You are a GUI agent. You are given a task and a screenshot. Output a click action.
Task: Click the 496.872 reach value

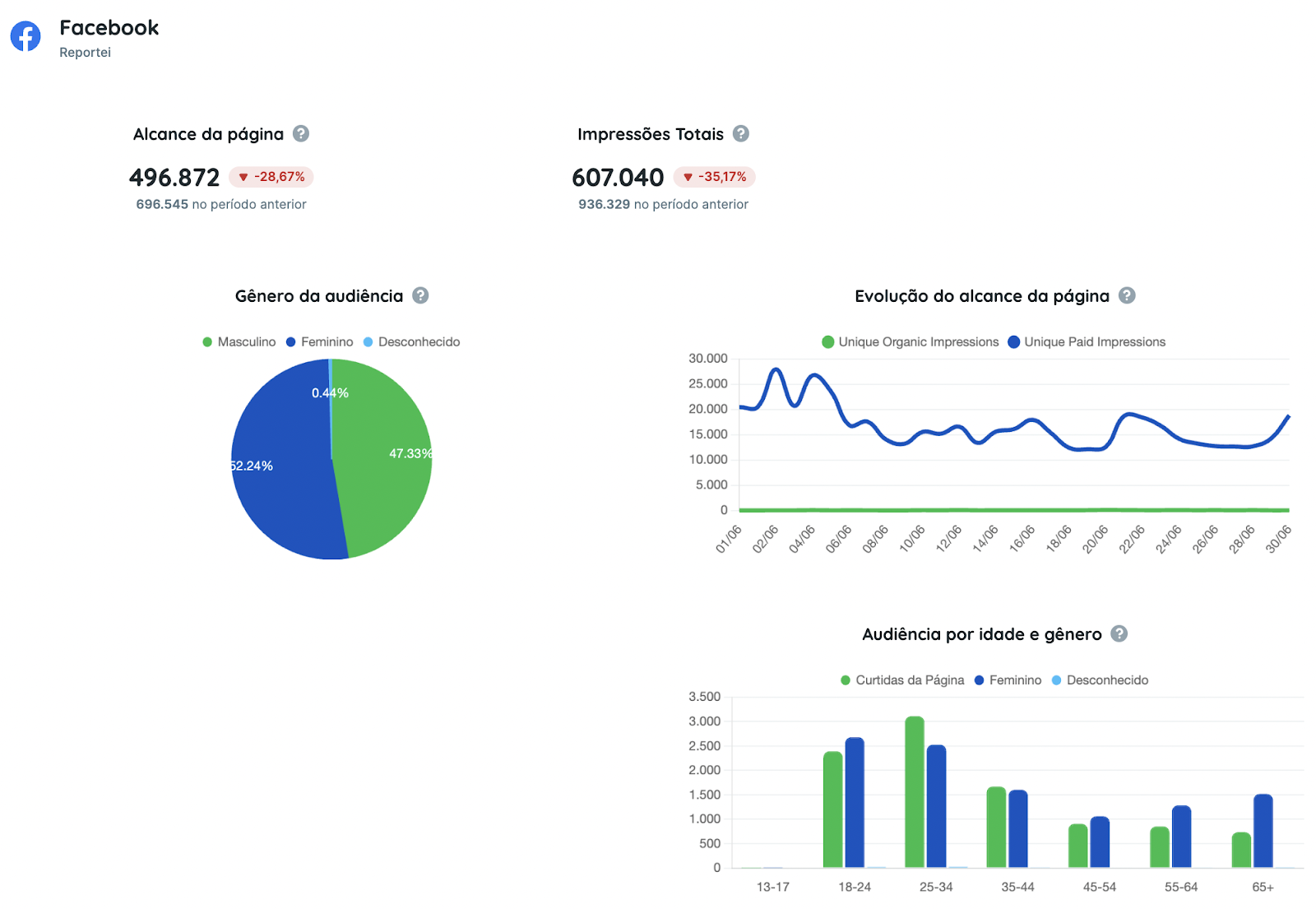click(174, 177)
